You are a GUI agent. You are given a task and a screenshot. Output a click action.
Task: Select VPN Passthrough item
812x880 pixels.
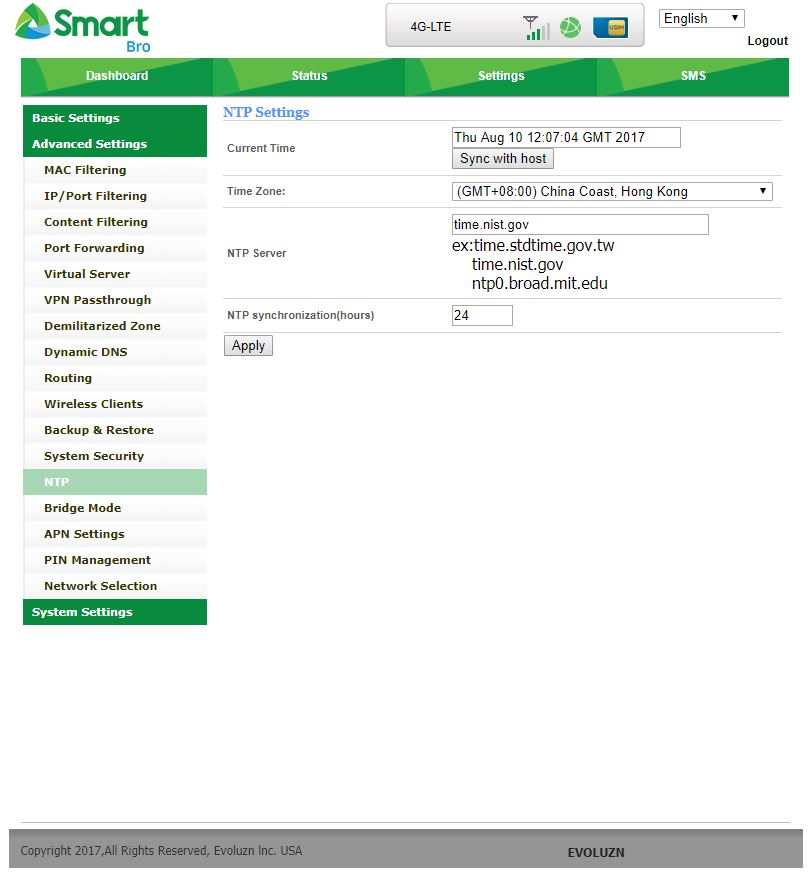coord(115,300)
